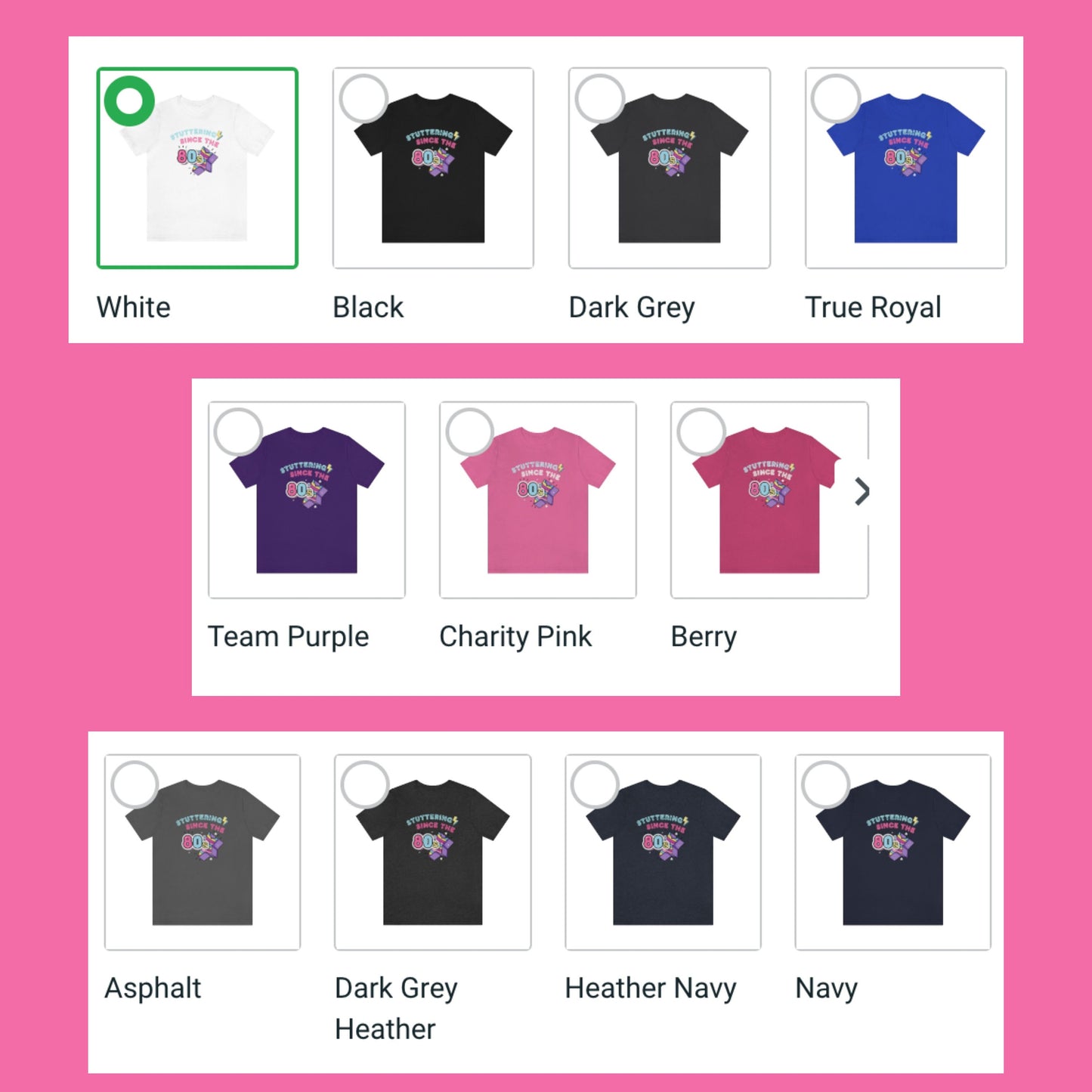Screen dimensions: 1092x1092
Task: Select the Navy radio button
Action: coord(826,785)
